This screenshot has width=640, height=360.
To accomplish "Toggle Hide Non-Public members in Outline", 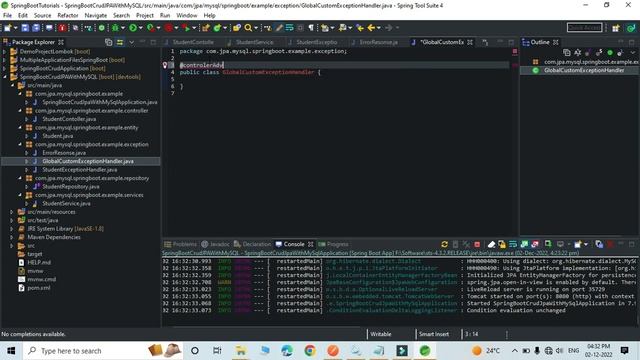I will pyautogui.click(x=610, y=53).
